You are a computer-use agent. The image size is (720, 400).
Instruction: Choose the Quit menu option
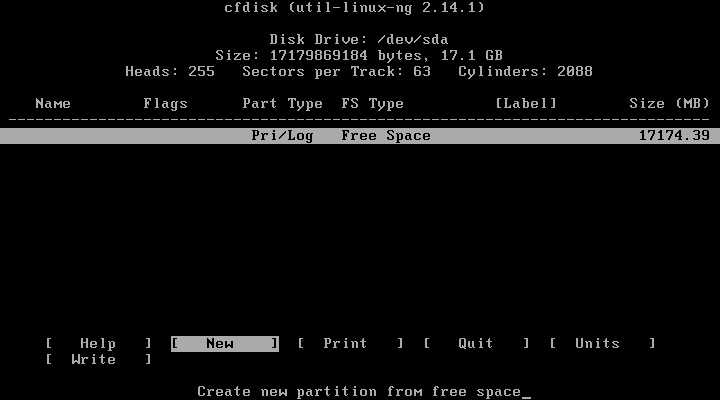(476, 344)
